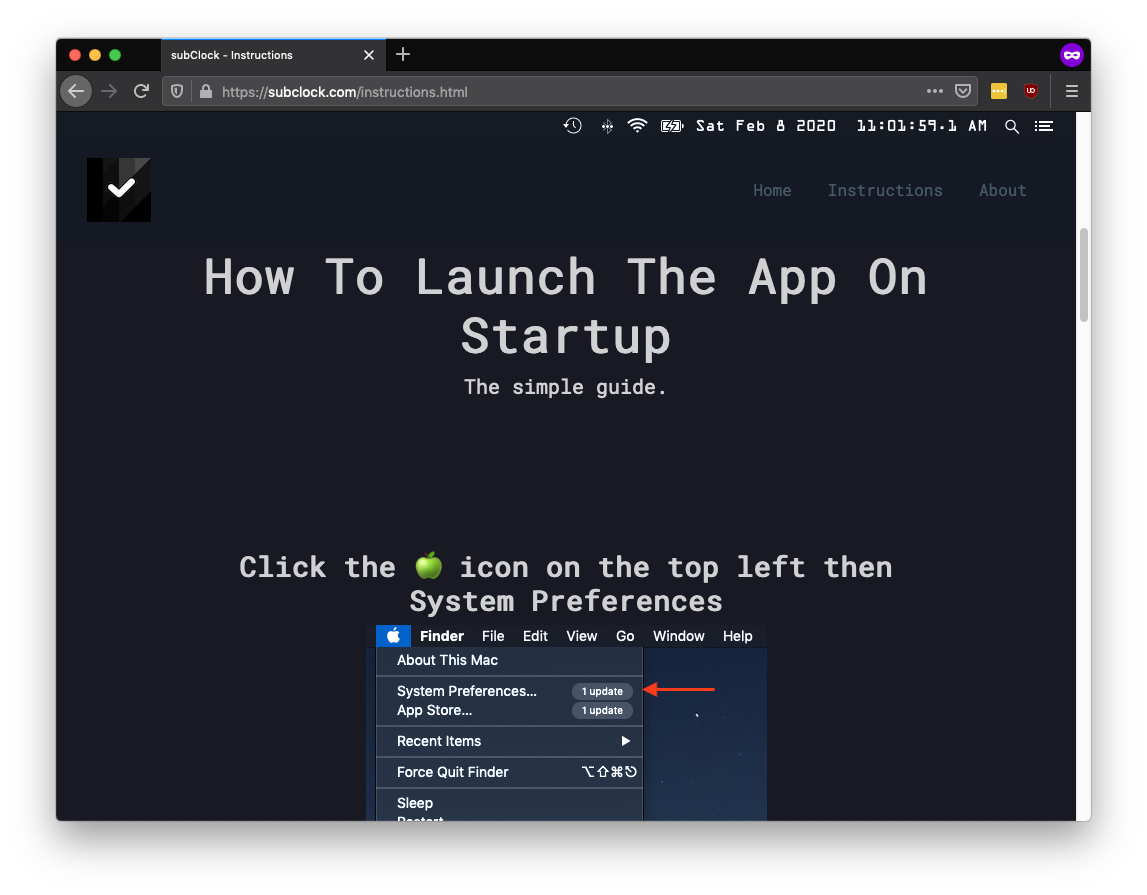
Task: Select the subClock - Instructions tab
Action: pyautogui.click(x=273, y=55)
